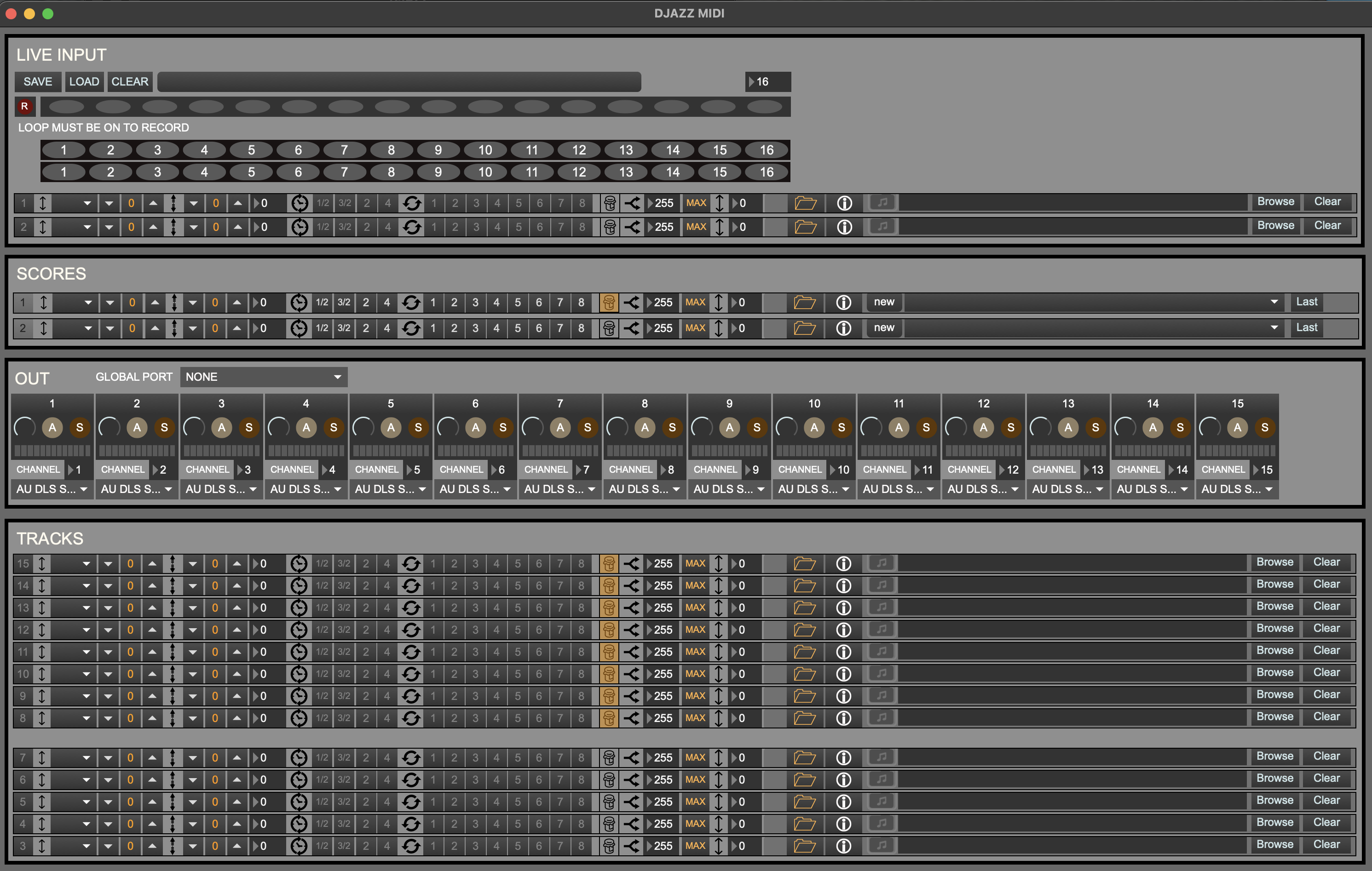Click new in Scores row 1
The height and width of the screenshot is (871, 1372).
[x=884, y=302]
